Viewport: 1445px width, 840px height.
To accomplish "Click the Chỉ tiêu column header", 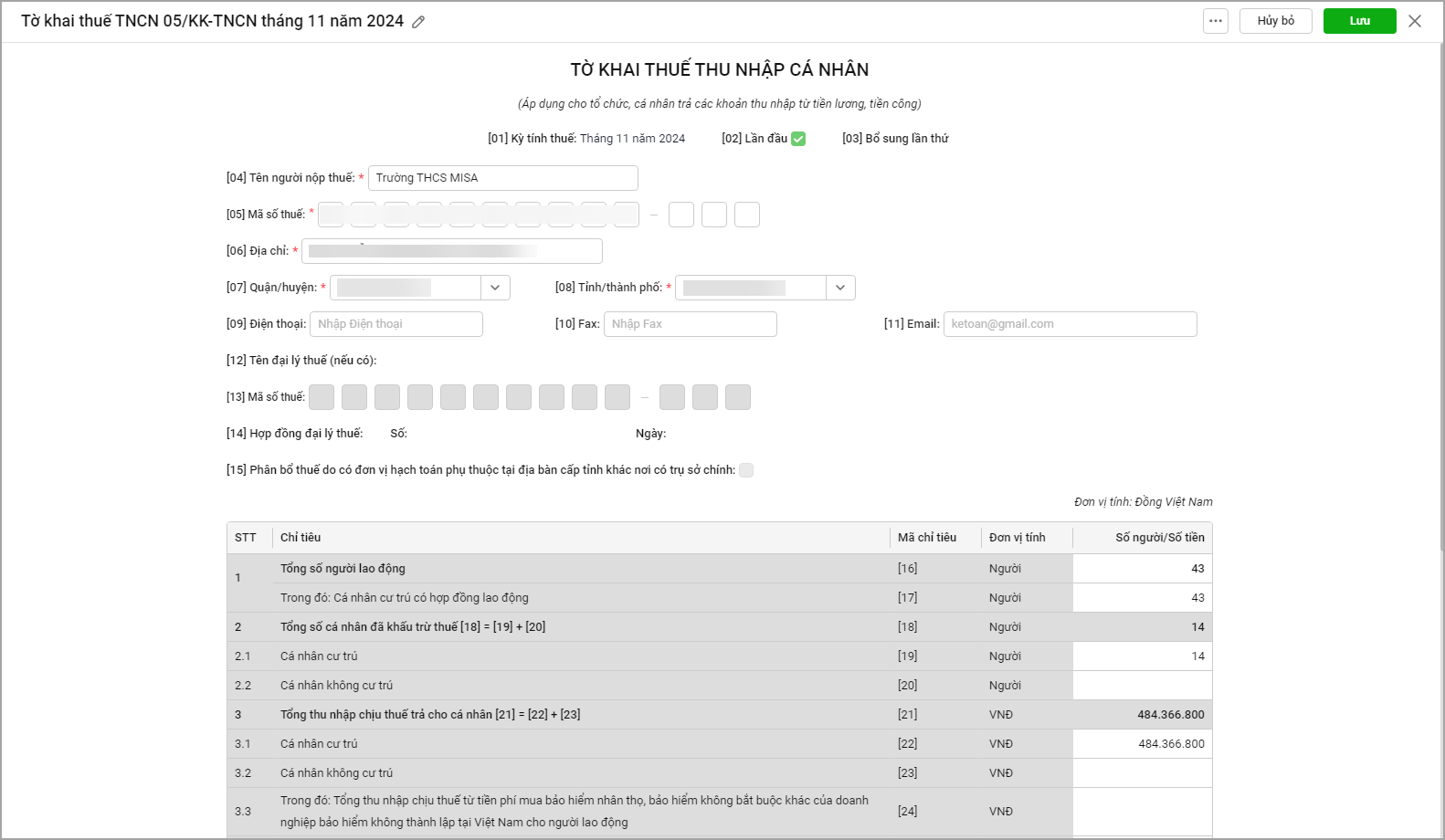I will tap(301, 538).
